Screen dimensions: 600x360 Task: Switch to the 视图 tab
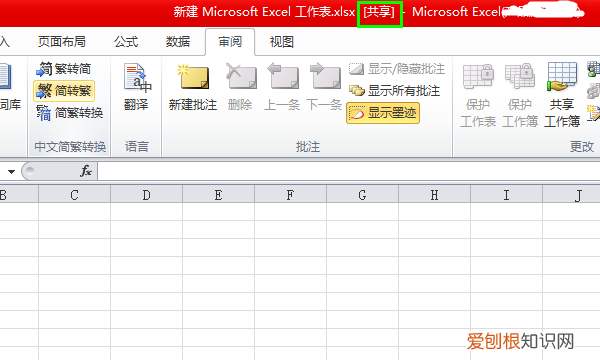[282, 42]
